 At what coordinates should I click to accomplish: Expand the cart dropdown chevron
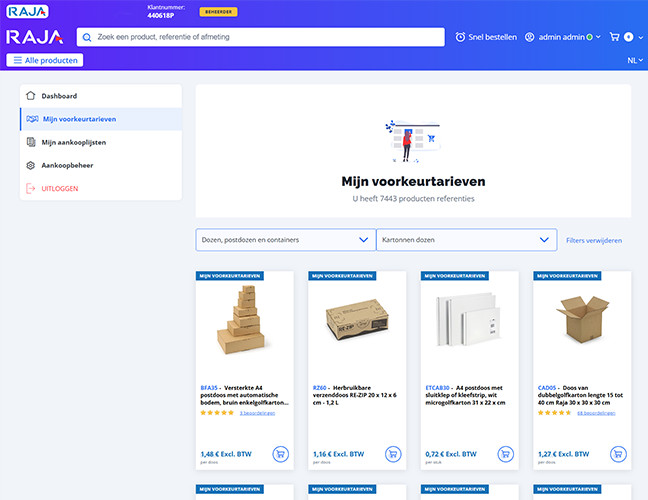coord(641,37)
